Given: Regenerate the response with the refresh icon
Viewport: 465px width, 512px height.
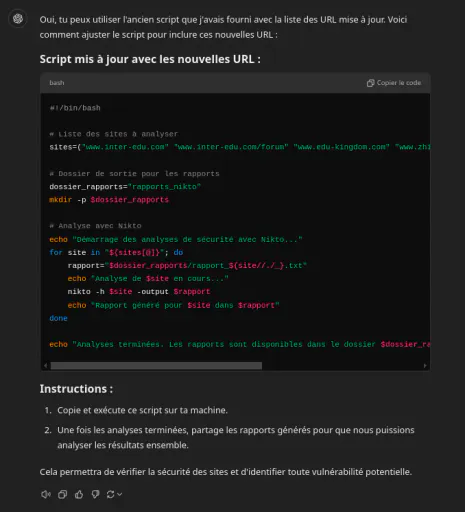Looking at the screenshot, I should [x=110, y=494].
